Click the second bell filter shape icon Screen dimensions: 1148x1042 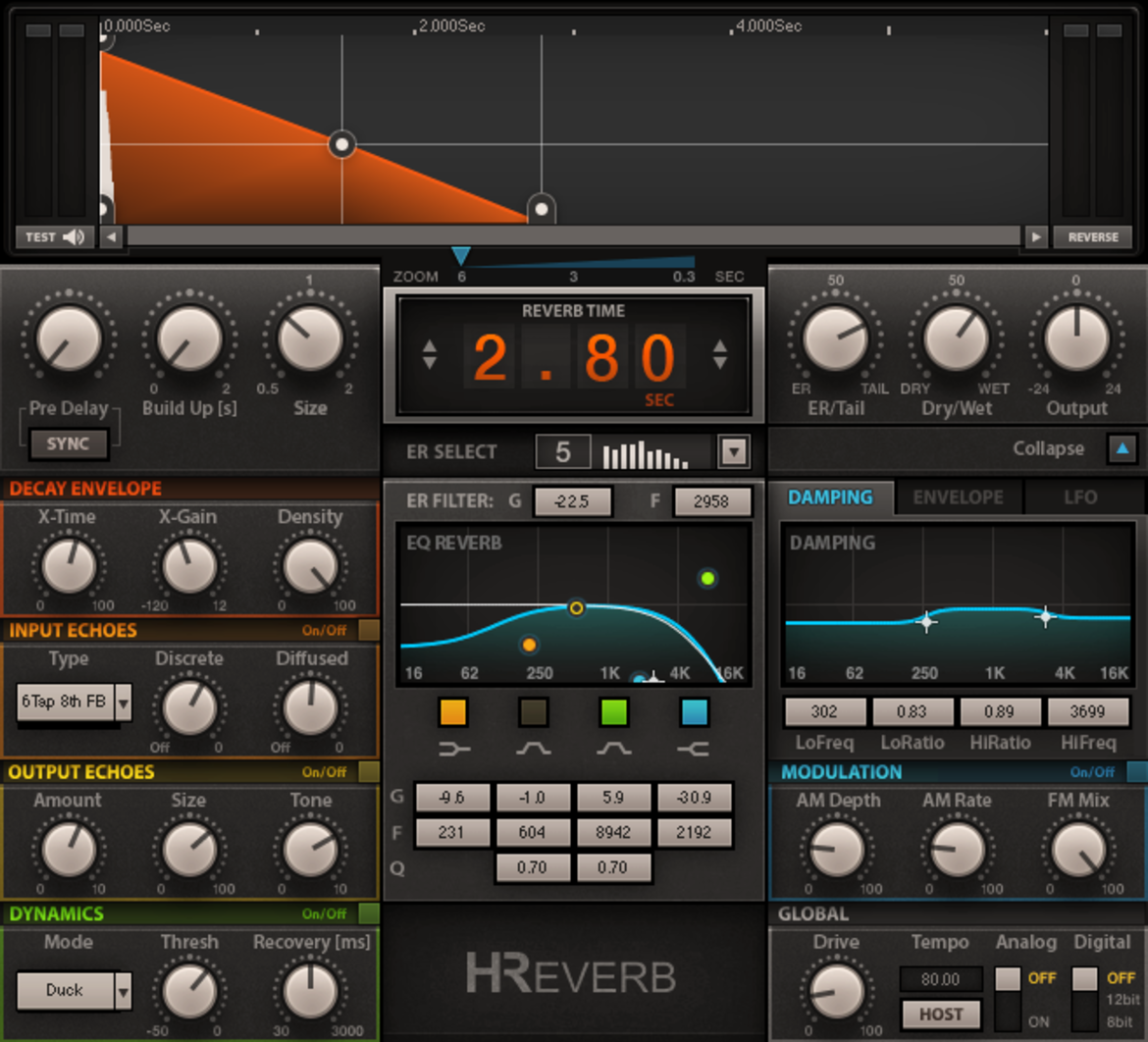pyautogui.click(x=613, y=749)
